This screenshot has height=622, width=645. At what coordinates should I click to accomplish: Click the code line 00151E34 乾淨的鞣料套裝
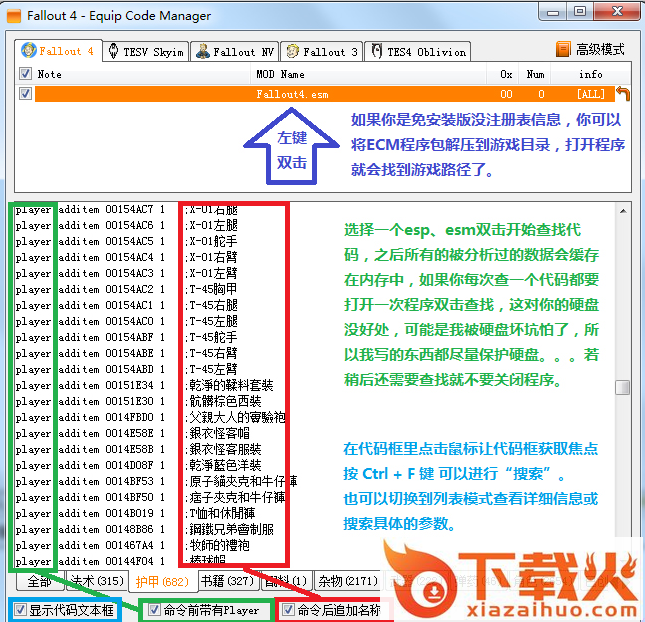coord(144,385)
